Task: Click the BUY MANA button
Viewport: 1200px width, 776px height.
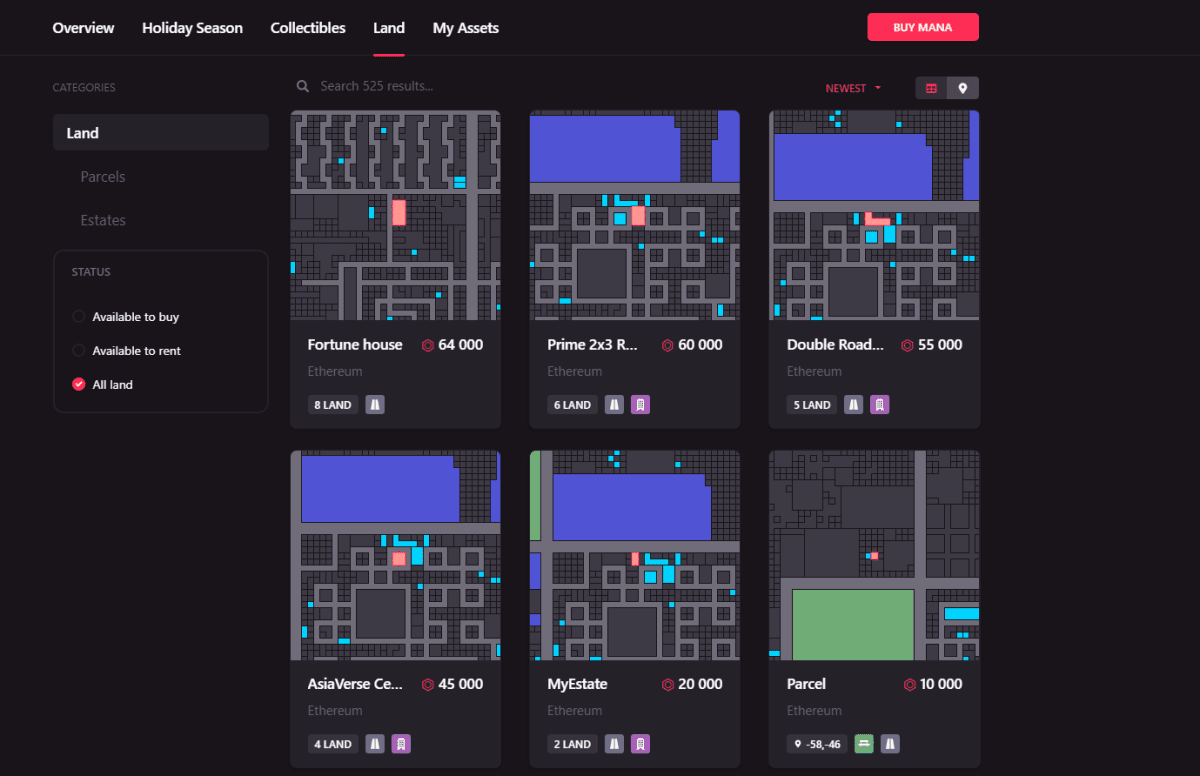Action: tap(922, 27)
